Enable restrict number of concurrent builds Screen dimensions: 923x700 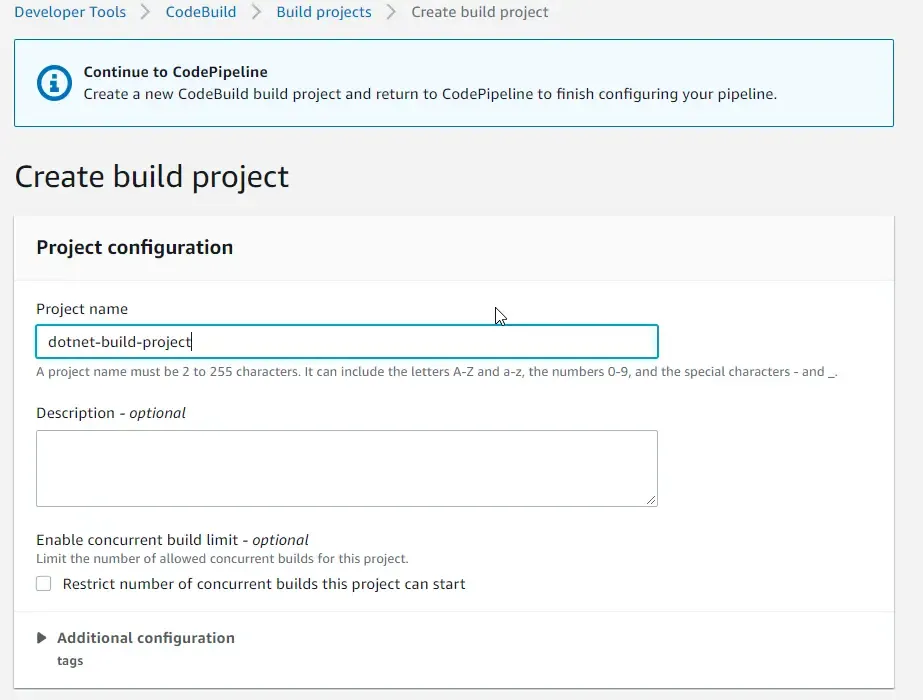(x=43, y=583)
